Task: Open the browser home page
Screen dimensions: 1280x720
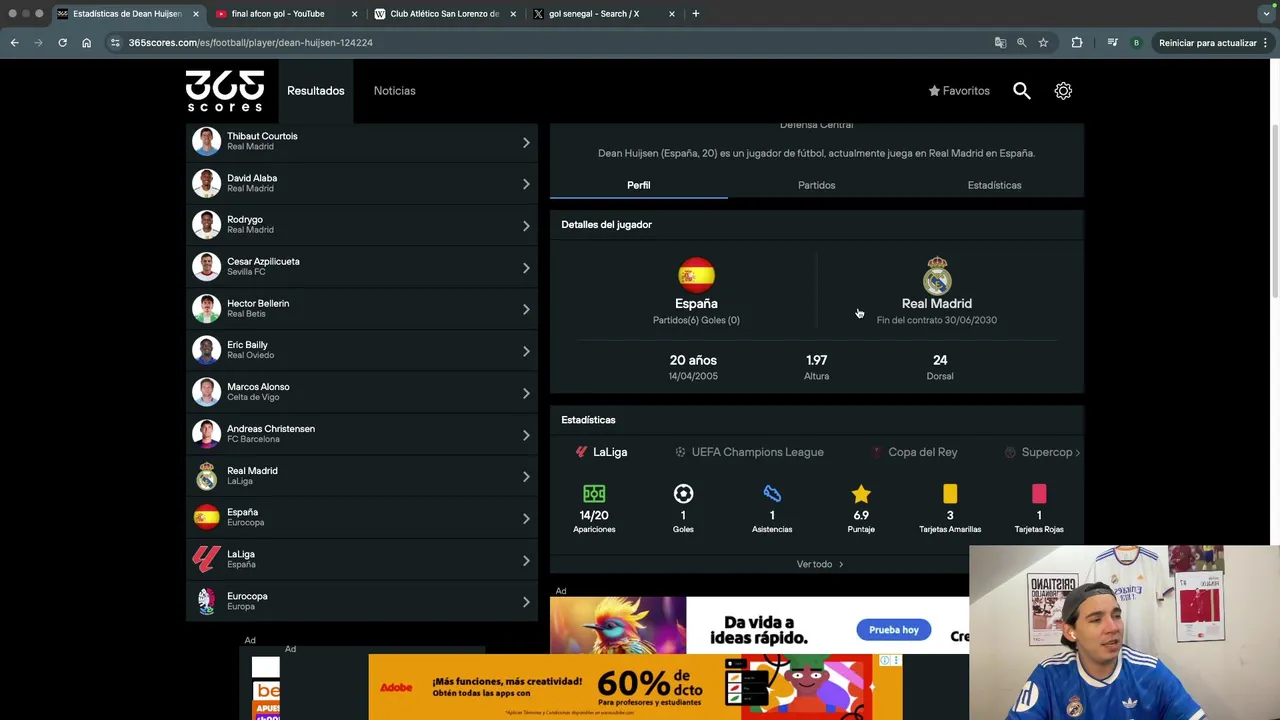Action: click(x=86, y=43)
